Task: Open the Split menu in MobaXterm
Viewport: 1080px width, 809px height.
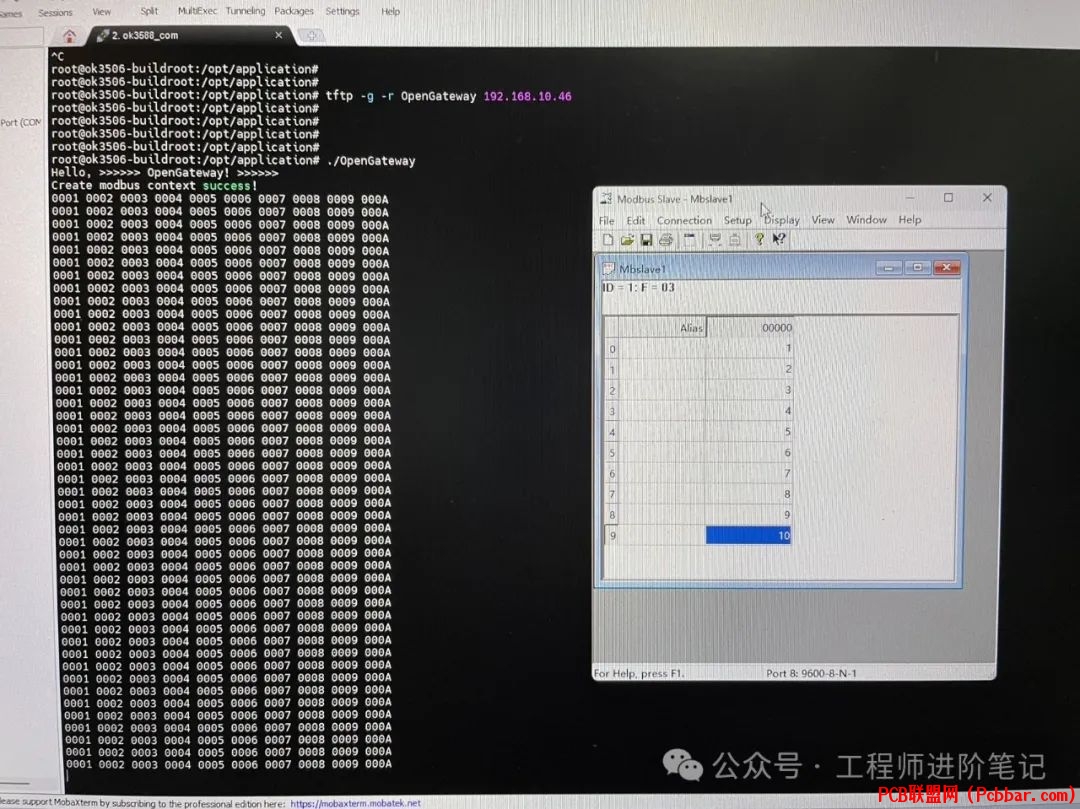Action: coord(149,11)
